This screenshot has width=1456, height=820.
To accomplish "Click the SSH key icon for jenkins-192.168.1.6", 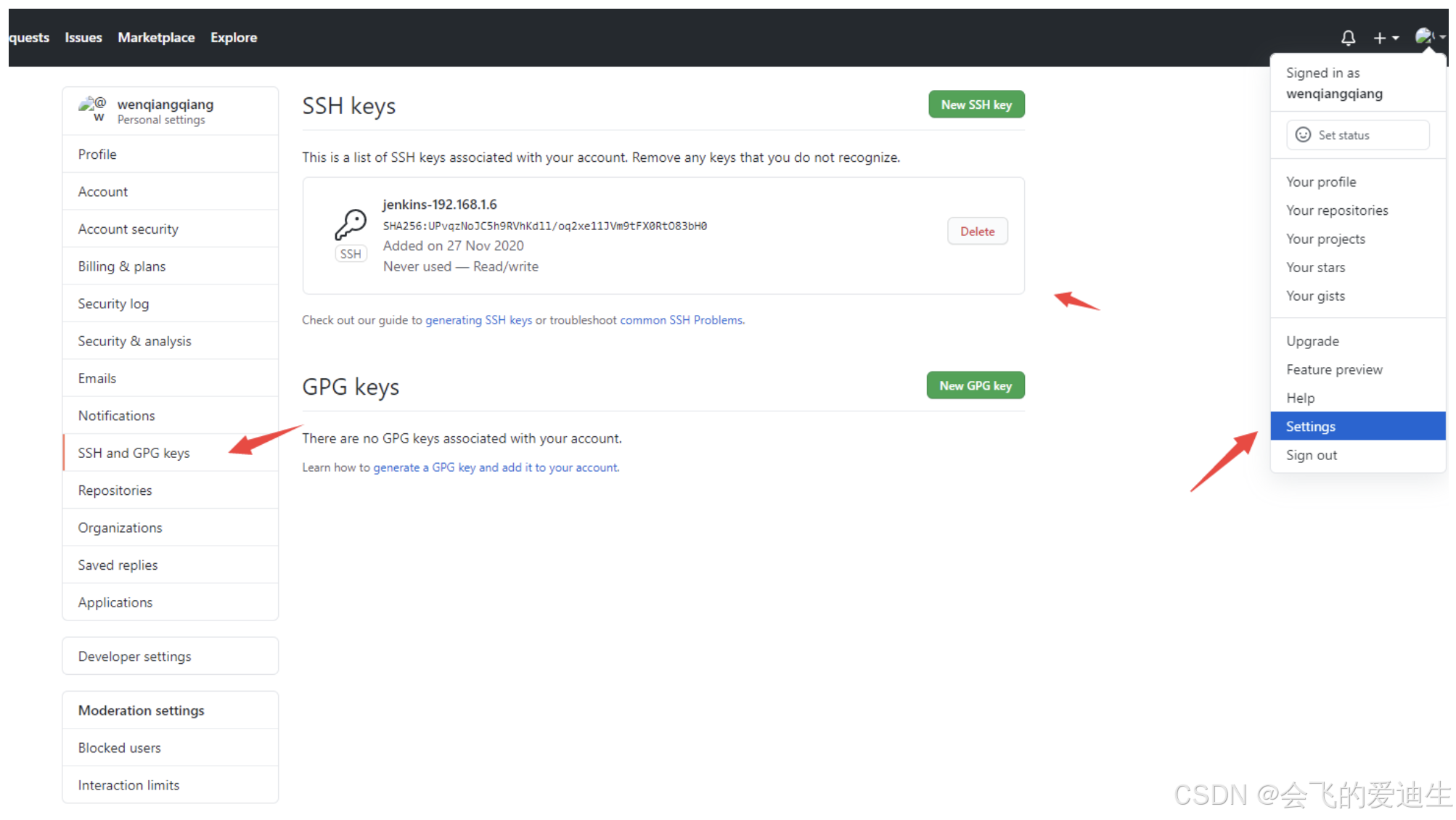I will click(351, 224).
